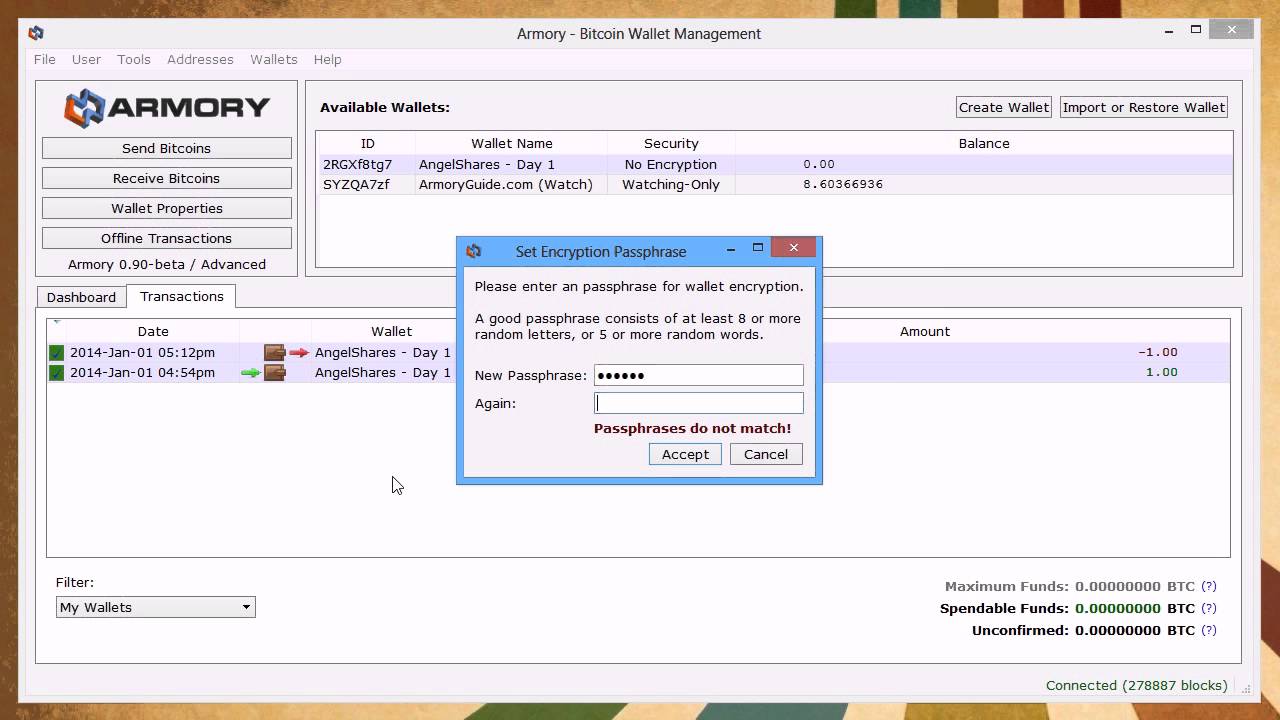Click Send Bitcoins button
Viewport: 1280px width, 720px height.
[167, 148]
